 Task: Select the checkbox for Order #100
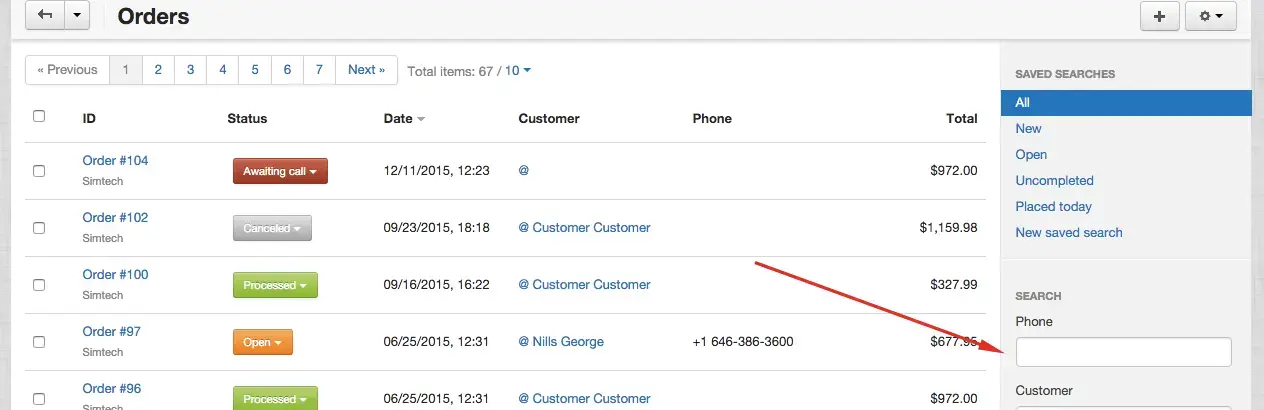pos(39,285)
